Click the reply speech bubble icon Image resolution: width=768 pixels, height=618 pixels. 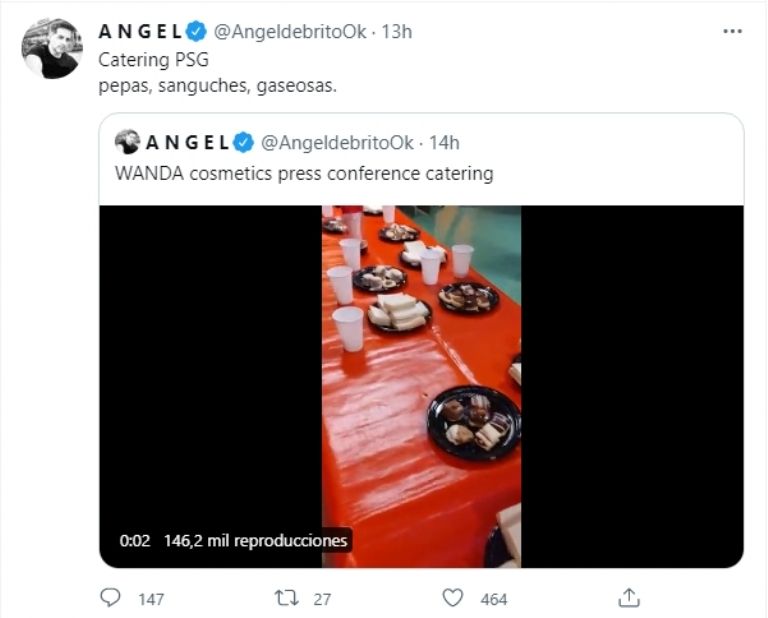pyautogui.click(x=111, y=598)
